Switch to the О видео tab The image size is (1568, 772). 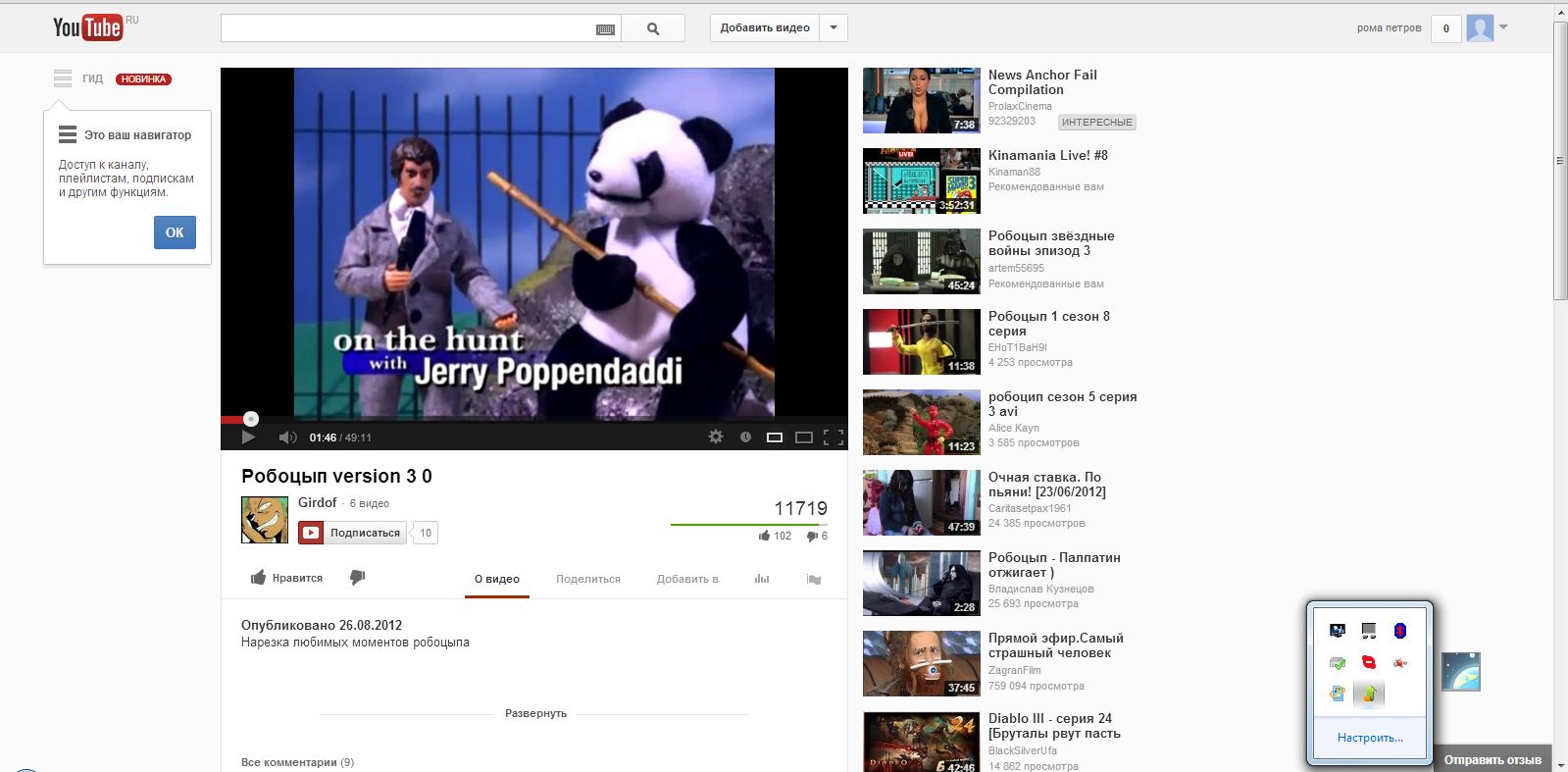tap(497, 579)
